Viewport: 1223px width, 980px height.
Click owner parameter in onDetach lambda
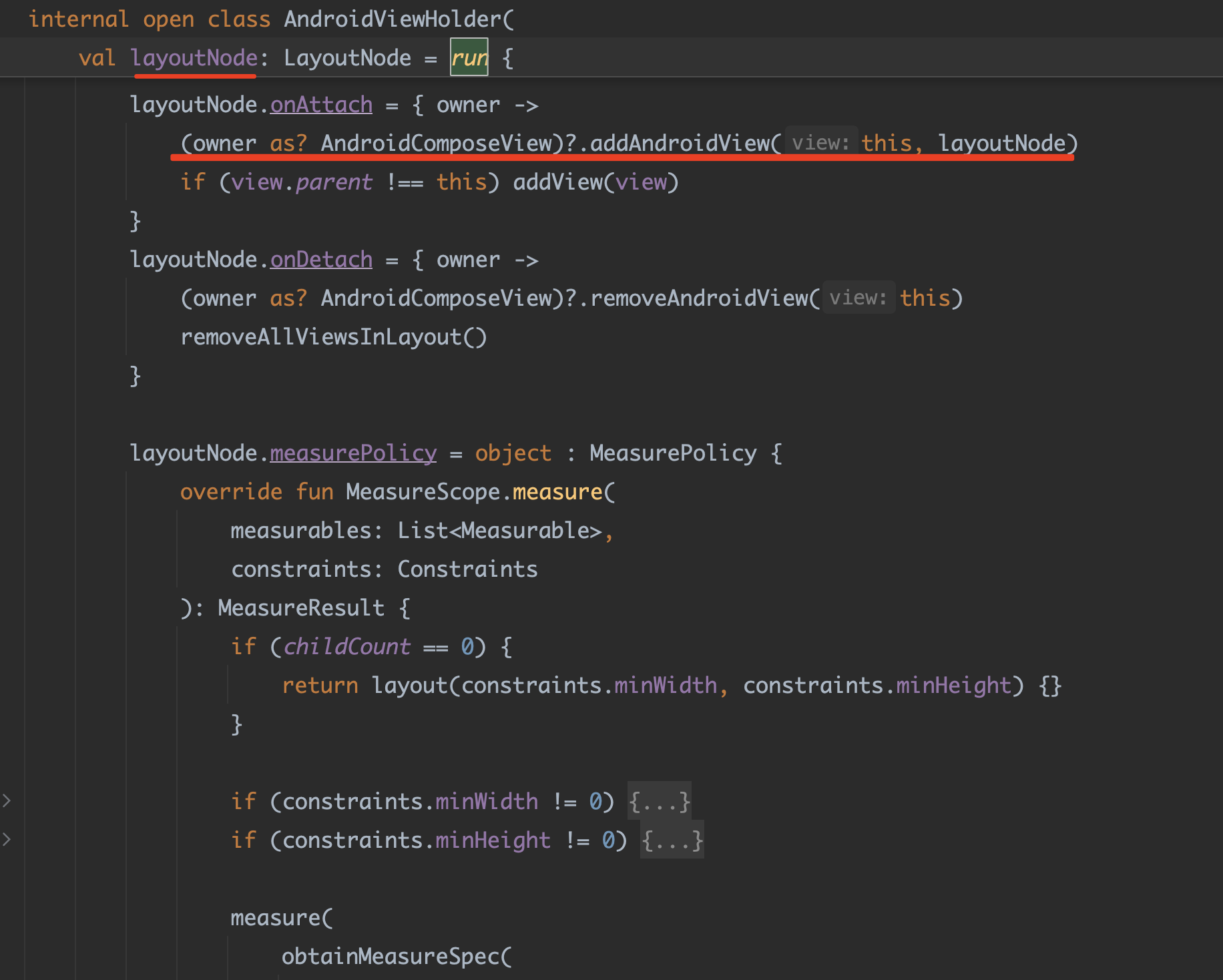(468, 260)
